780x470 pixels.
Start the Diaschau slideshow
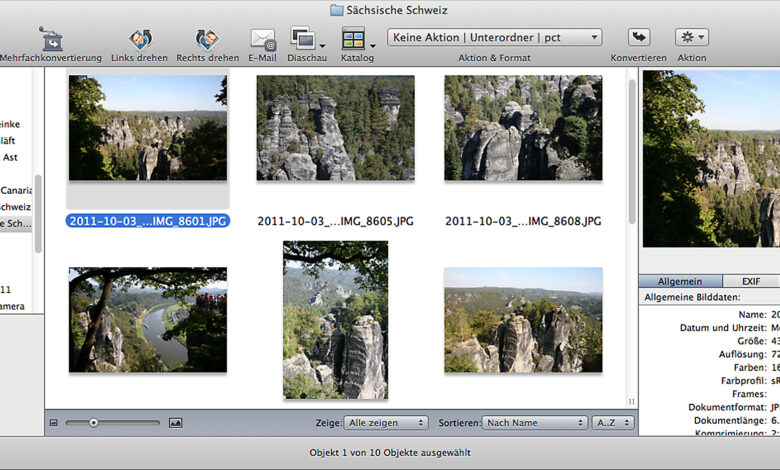[302, 39]
